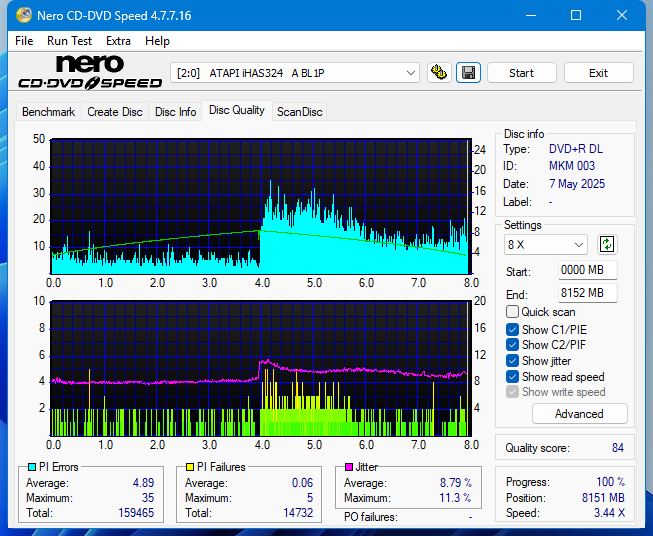653x536 pixels.
Task: Switch to the Benchmark tab
Action: (48, 112)
